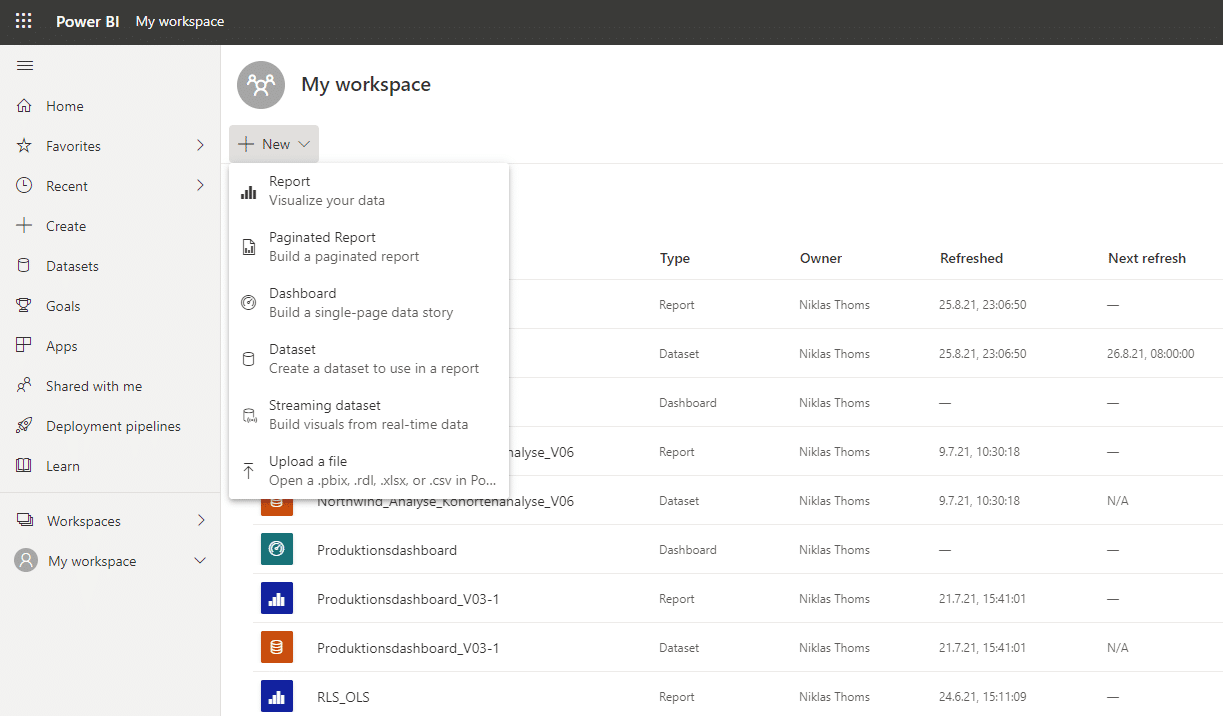Open the Learn page
This screenshot has width=1223, height=716.
(x=110, y=466)
